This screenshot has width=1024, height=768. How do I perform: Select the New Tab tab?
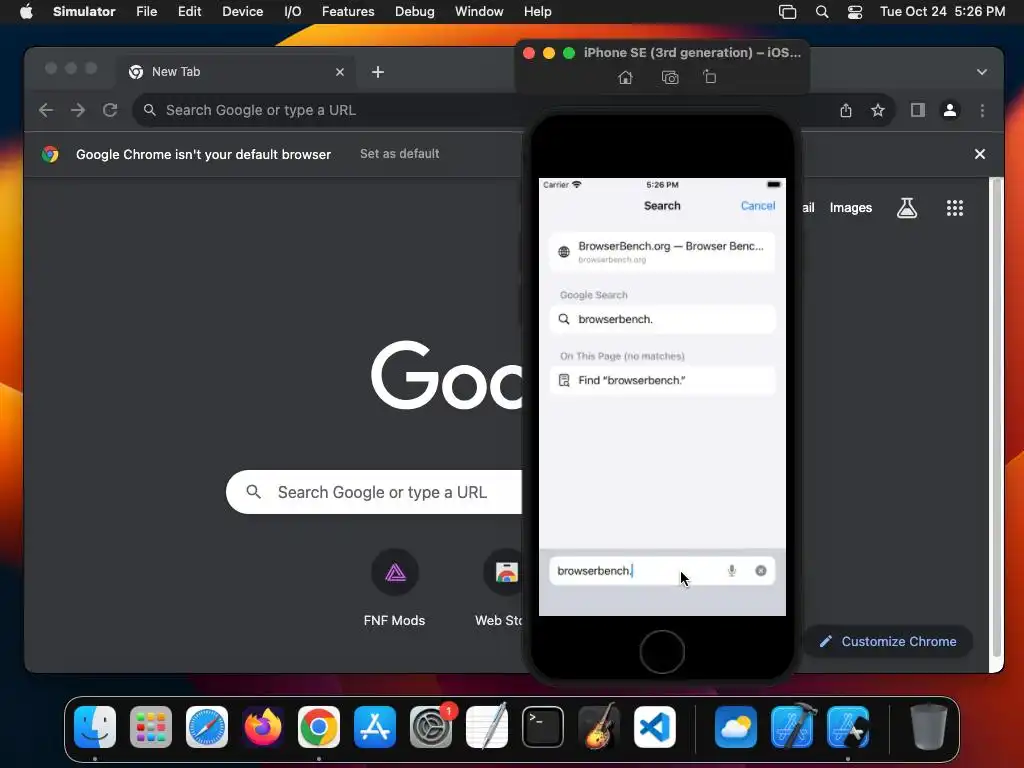pyautogui.click(x=237, y=72)
